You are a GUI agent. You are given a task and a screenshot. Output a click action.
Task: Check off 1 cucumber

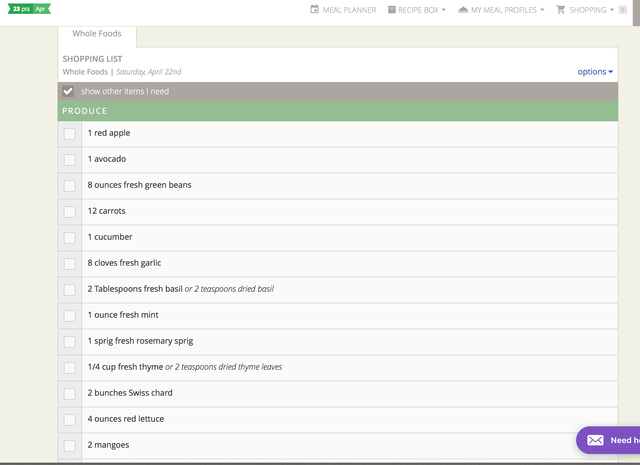tap(70, 238)
